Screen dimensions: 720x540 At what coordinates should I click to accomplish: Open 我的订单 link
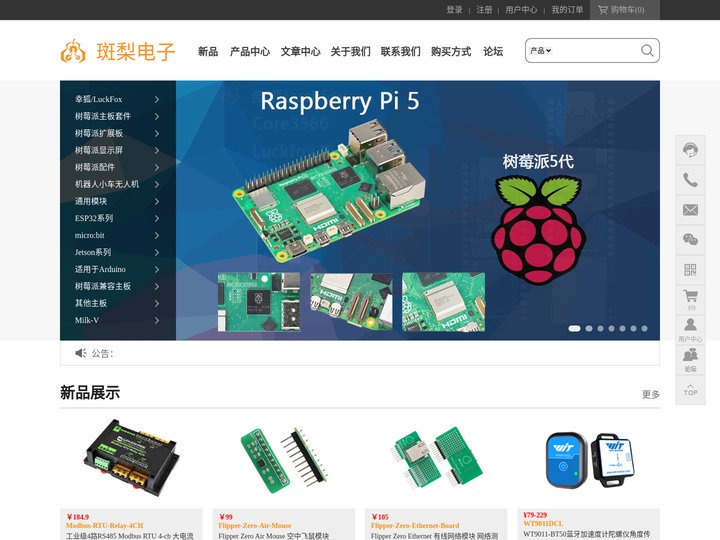pyautogui.click(x=567, y=10)
